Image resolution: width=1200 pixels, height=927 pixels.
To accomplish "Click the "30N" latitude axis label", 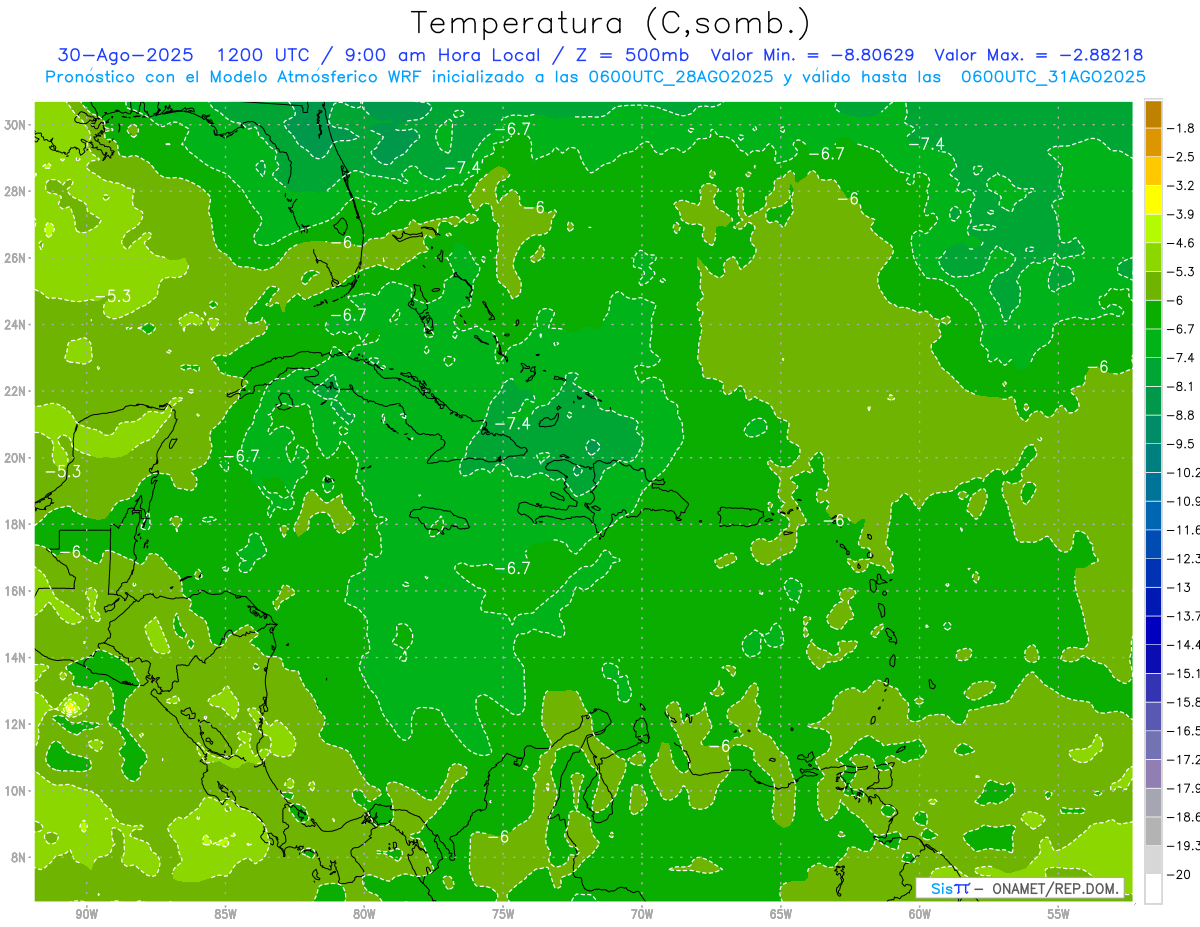I will 17,125.
